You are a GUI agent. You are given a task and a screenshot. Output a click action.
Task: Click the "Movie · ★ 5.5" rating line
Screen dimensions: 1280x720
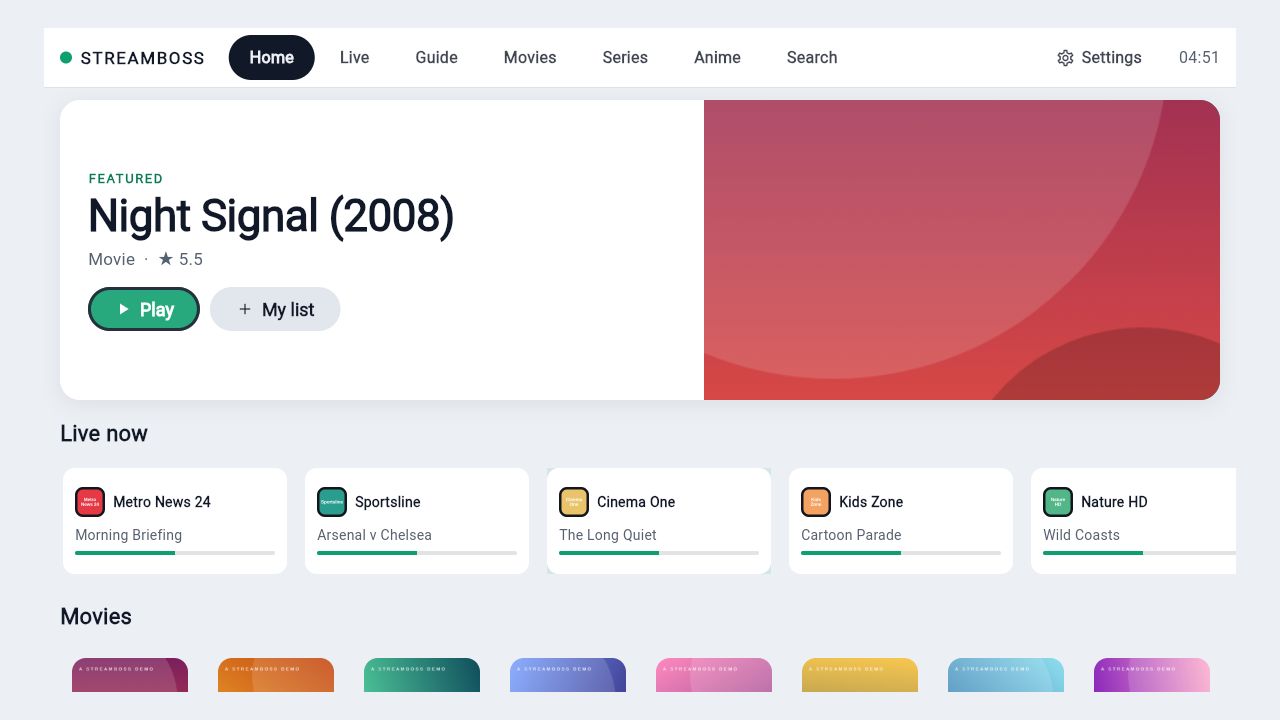click(146, 259)
